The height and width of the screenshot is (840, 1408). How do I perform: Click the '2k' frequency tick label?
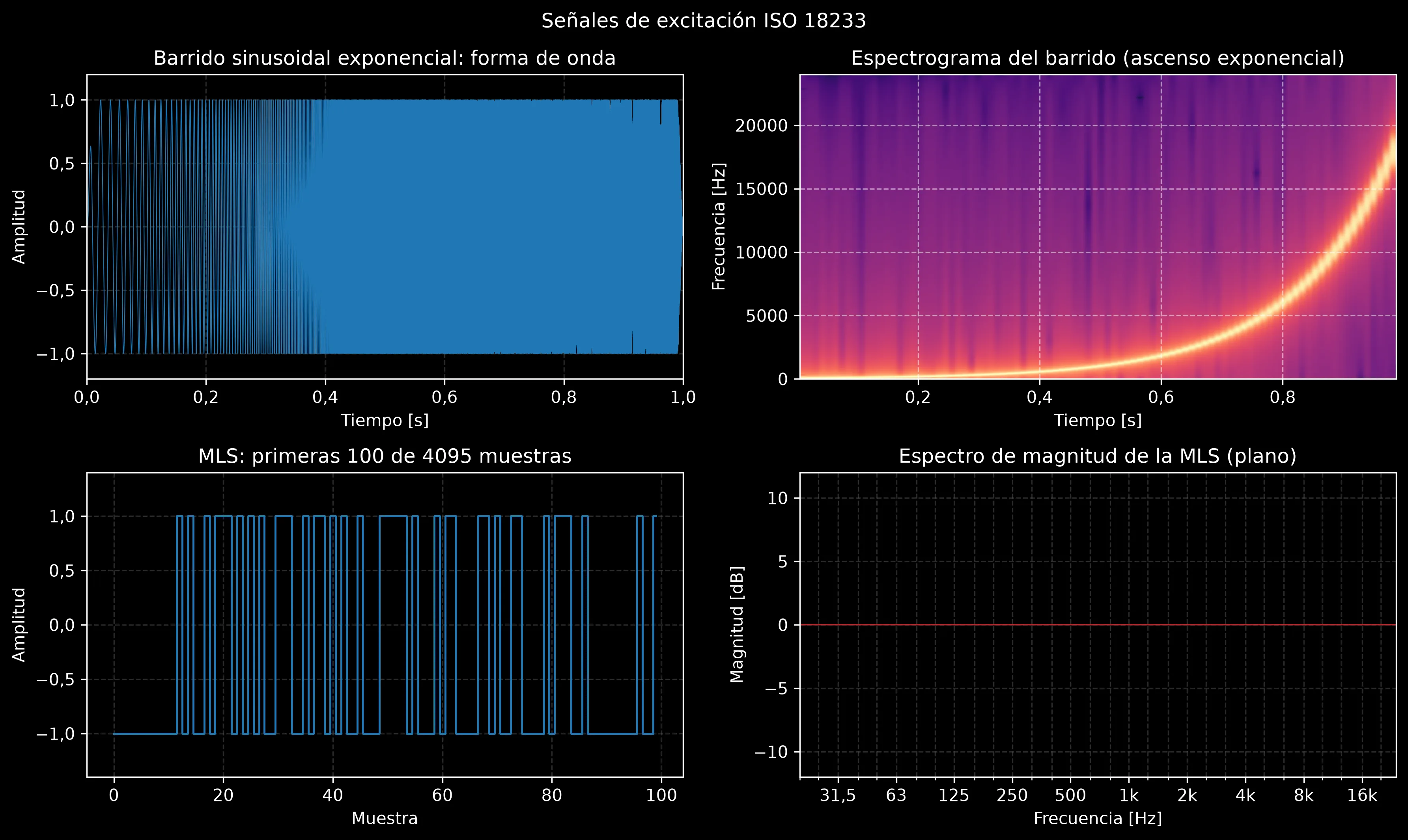(x=1187, y=796)
